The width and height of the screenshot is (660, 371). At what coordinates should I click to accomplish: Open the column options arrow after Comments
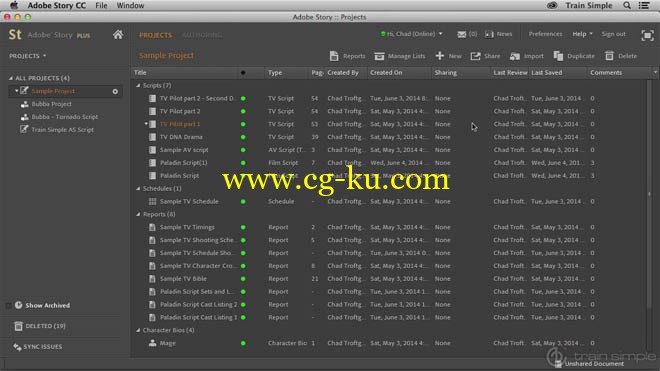point(655,72)
